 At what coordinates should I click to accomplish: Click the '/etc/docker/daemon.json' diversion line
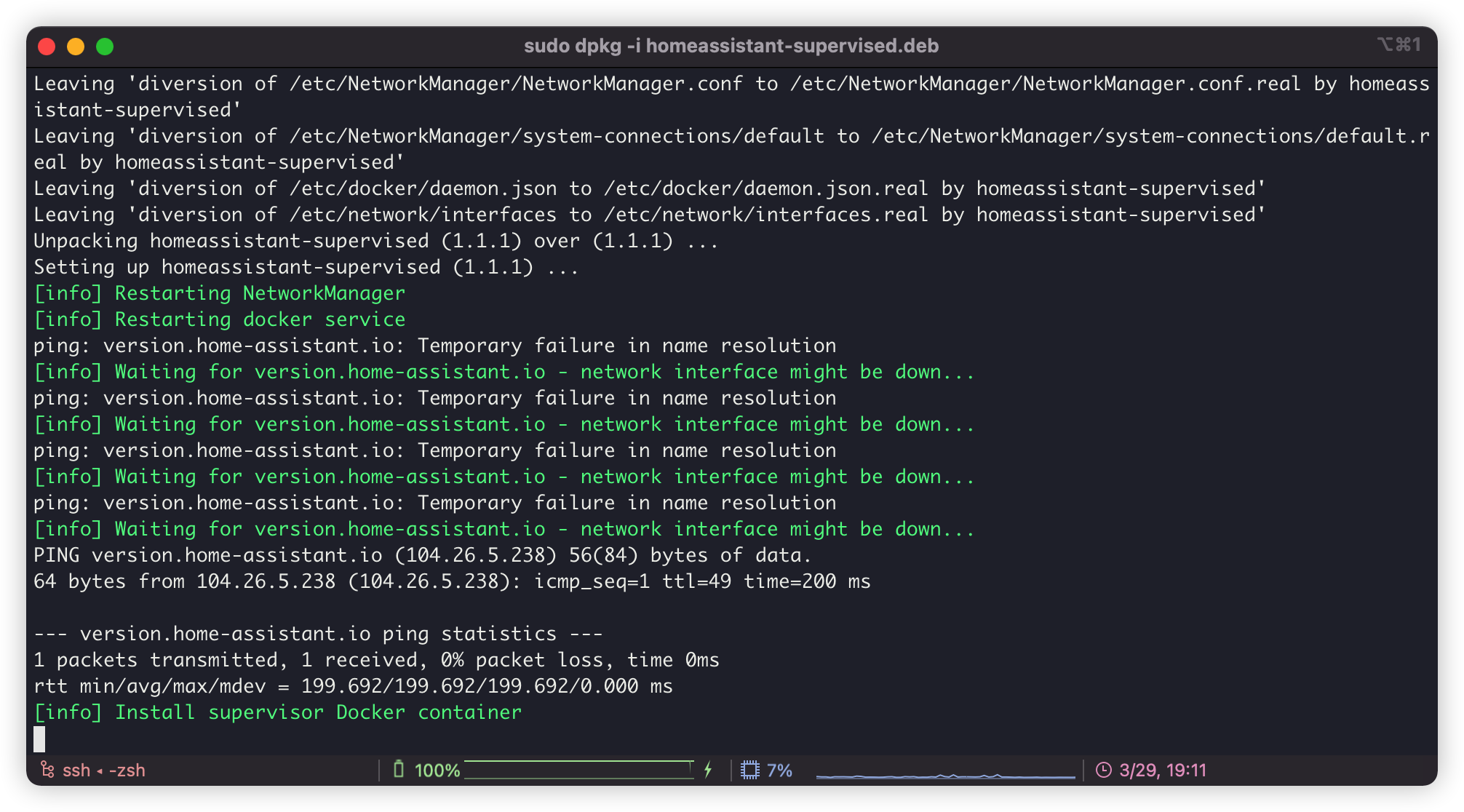pyautogui.click(x=649, y=188)
